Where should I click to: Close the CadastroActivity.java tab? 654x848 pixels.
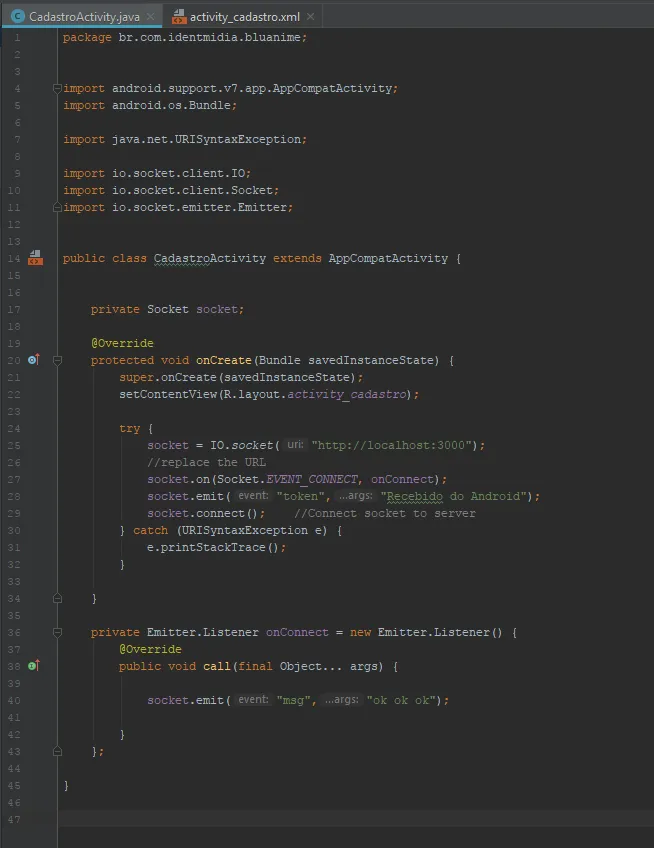click(x=150, y=17)
